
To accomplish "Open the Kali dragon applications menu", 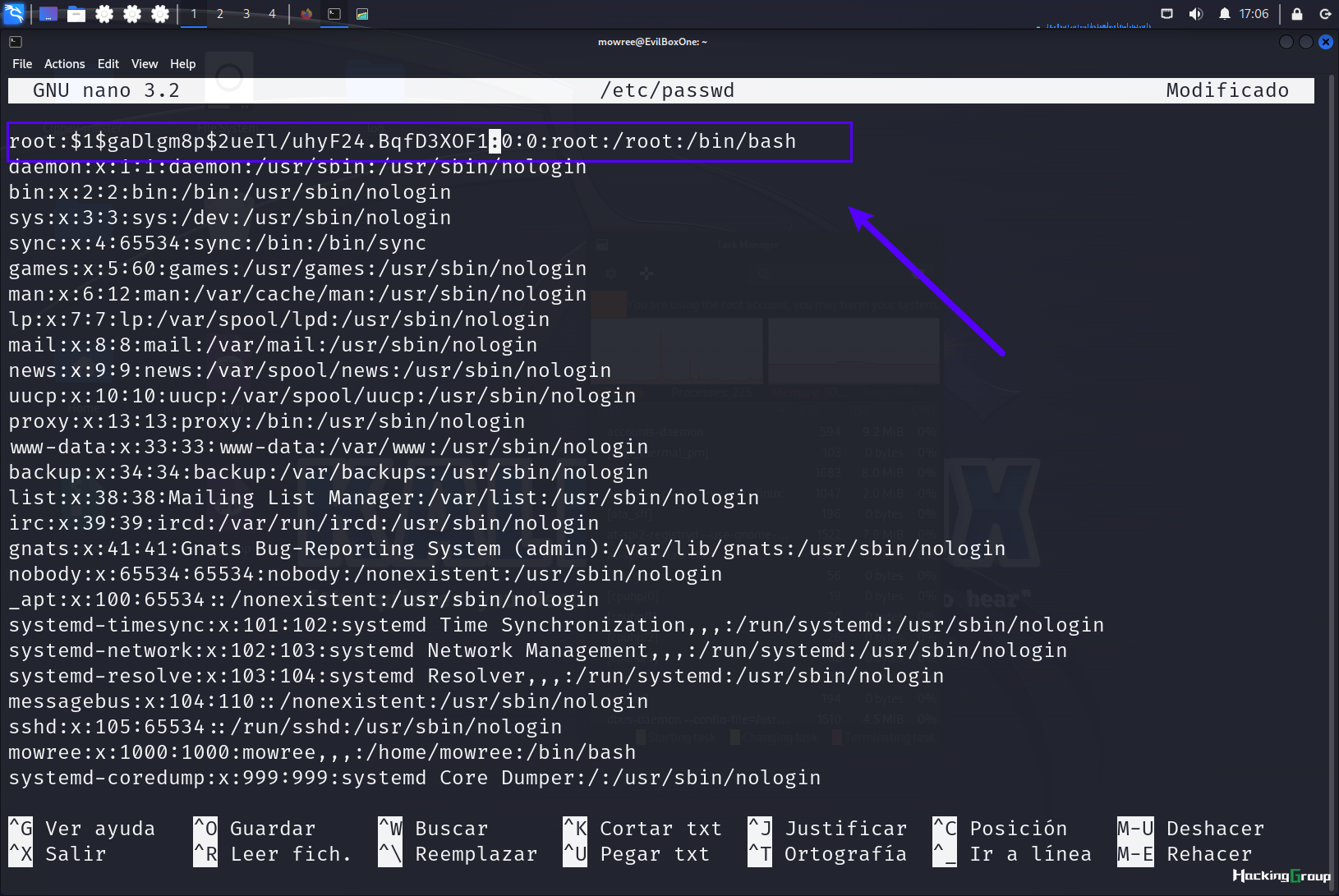I will point(14,13).
